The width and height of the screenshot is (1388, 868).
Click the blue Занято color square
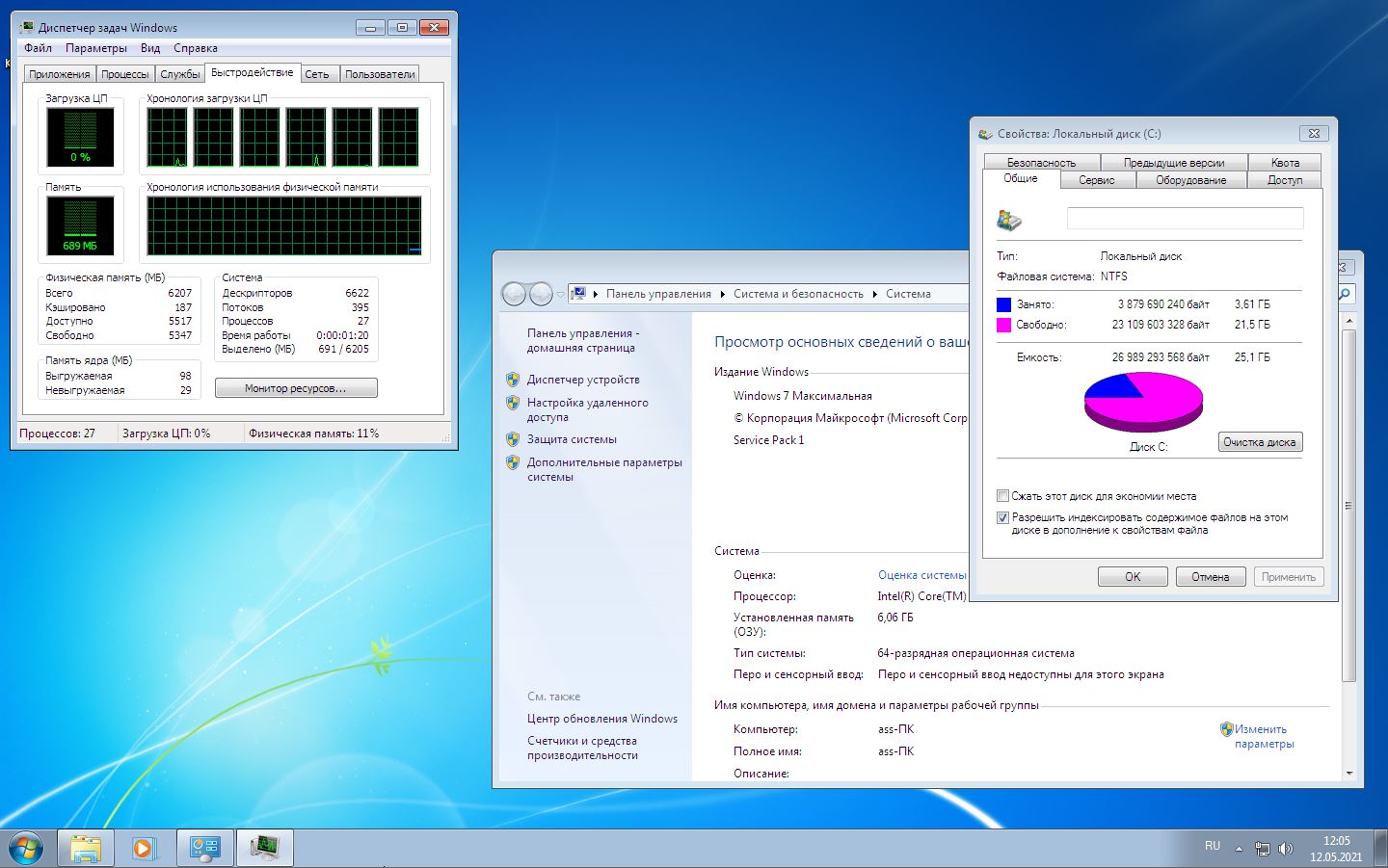coord(1003,304)
